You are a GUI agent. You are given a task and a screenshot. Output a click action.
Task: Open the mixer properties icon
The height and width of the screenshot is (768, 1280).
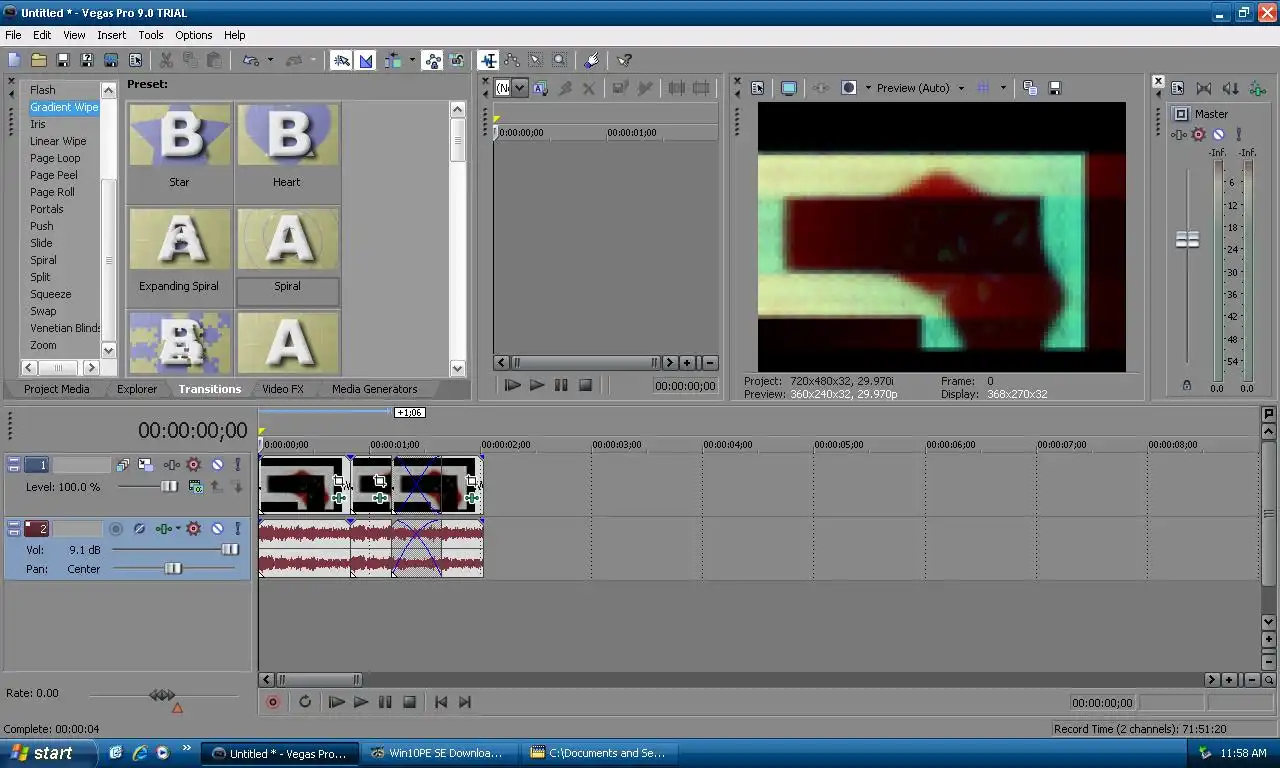(1178, 88)
